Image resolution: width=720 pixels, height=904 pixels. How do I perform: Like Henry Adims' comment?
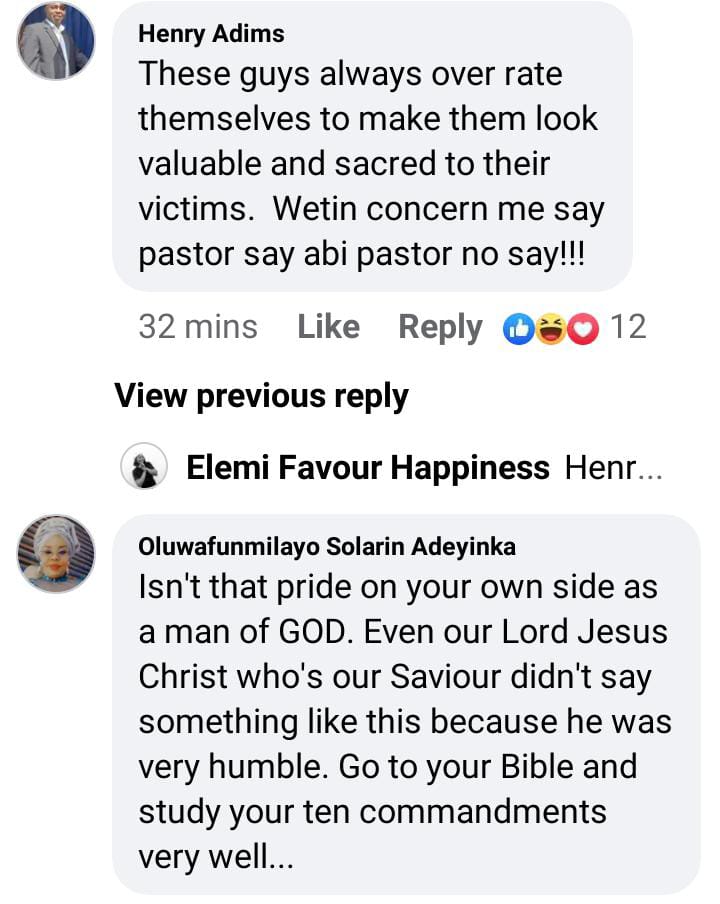[328, 327]
